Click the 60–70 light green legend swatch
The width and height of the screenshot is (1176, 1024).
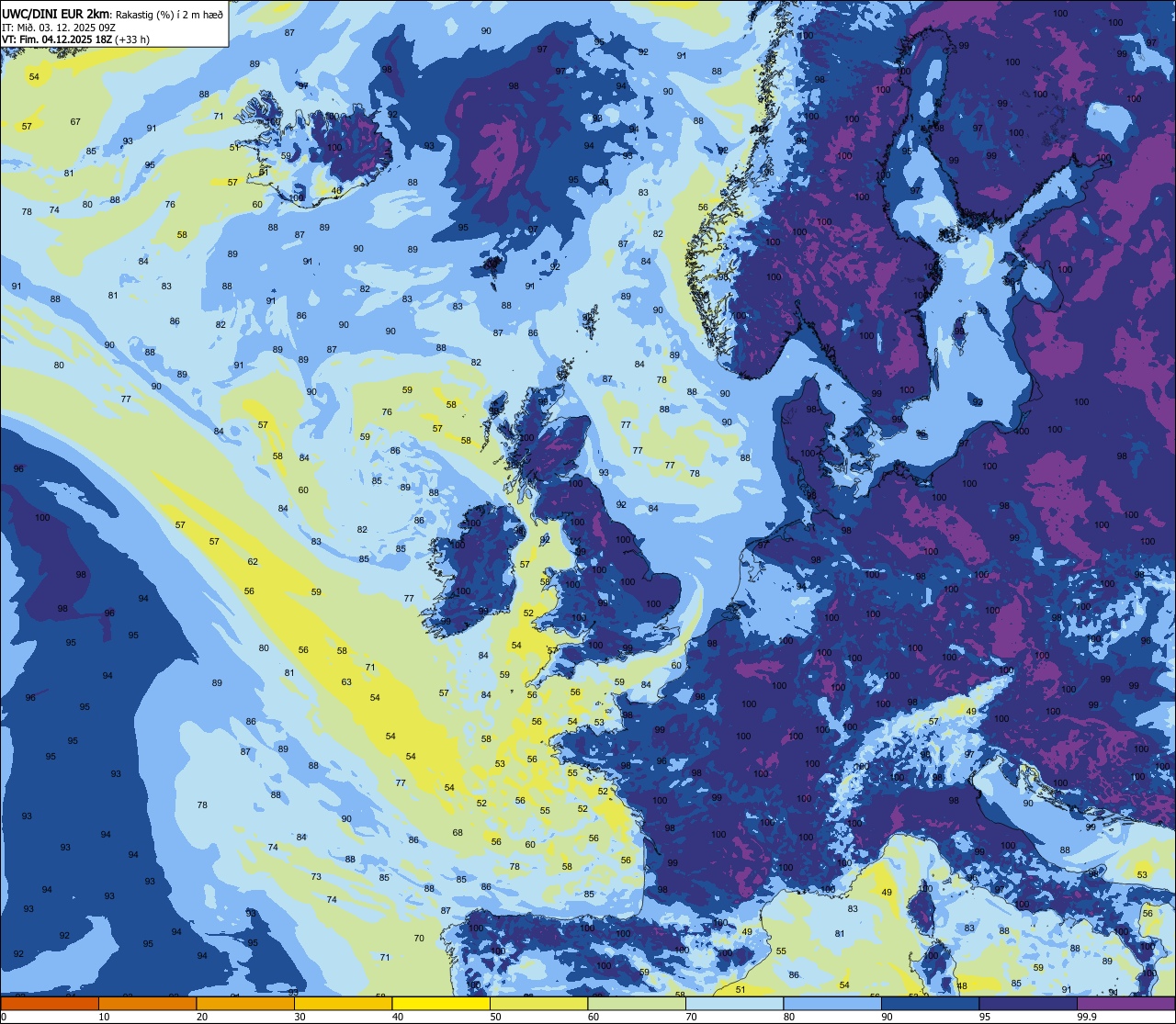(637, 1003)
